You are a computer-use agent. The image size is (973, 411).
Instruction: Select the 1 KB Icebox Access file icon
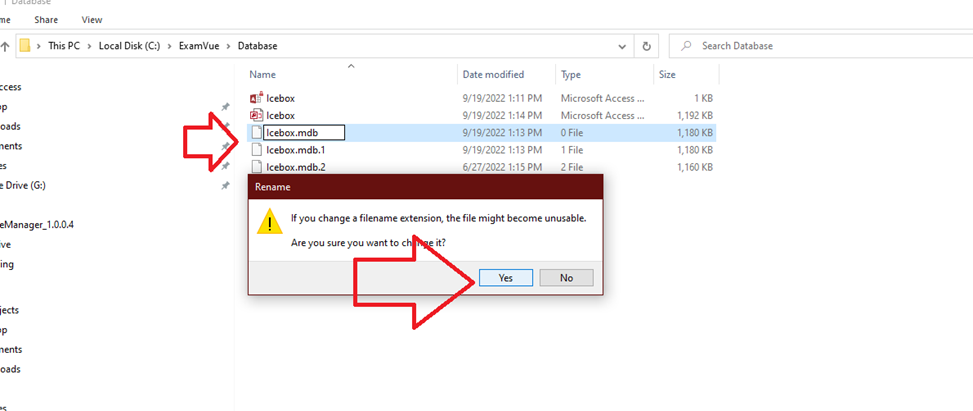[256, 98]
